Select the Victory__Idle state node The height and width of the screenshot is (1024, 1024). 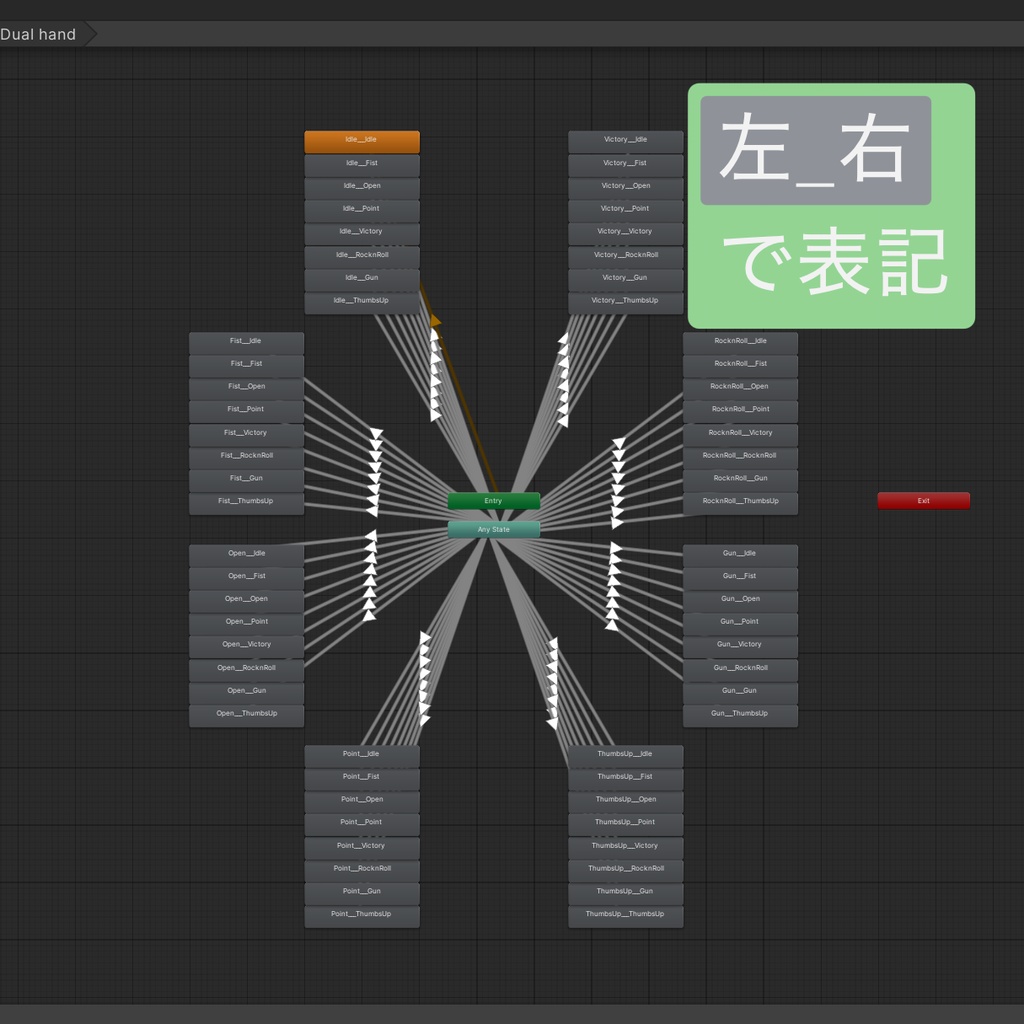point(626,141)
